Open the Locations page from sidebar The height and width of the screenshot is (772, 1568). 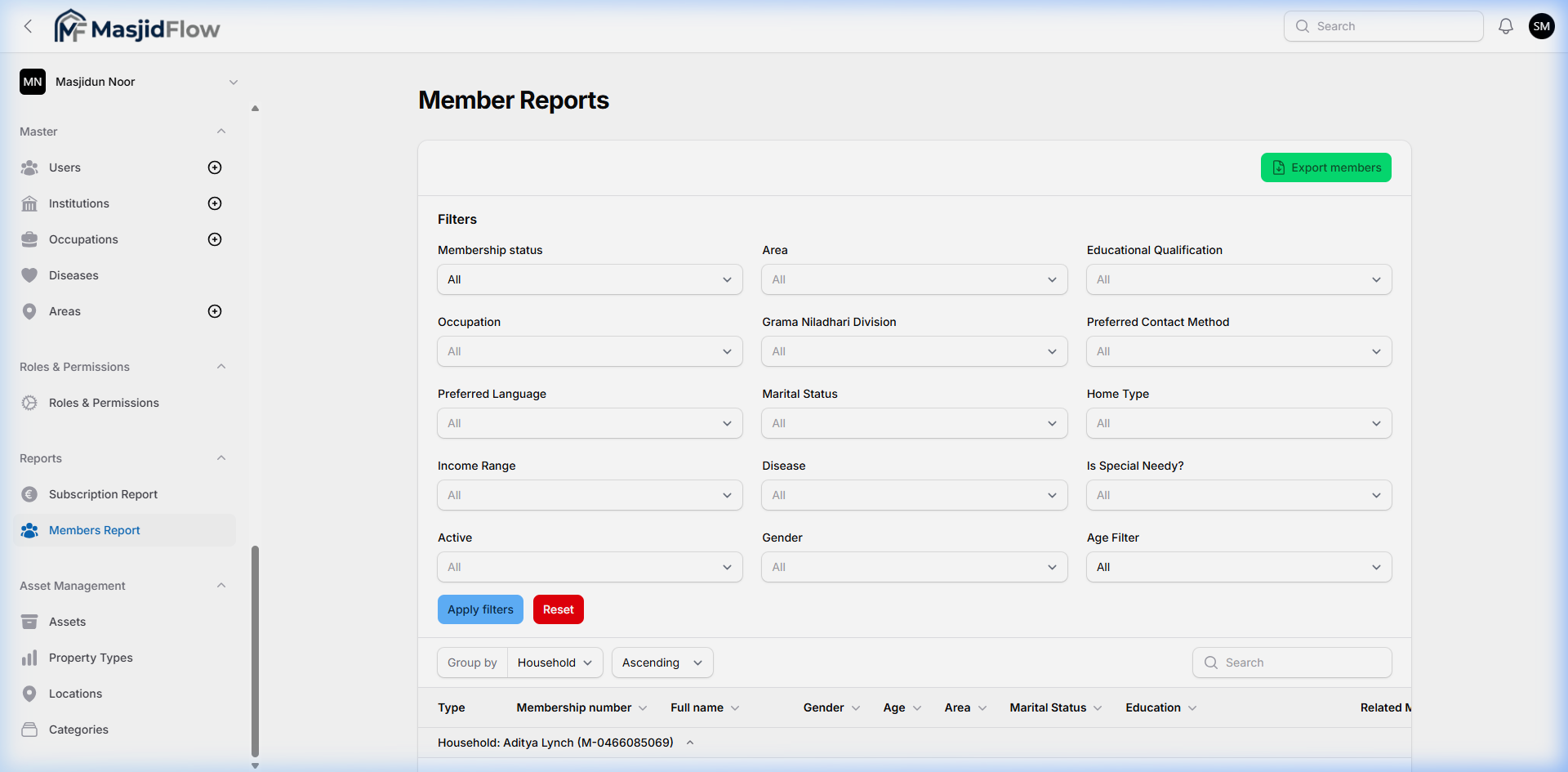point(73,693)
